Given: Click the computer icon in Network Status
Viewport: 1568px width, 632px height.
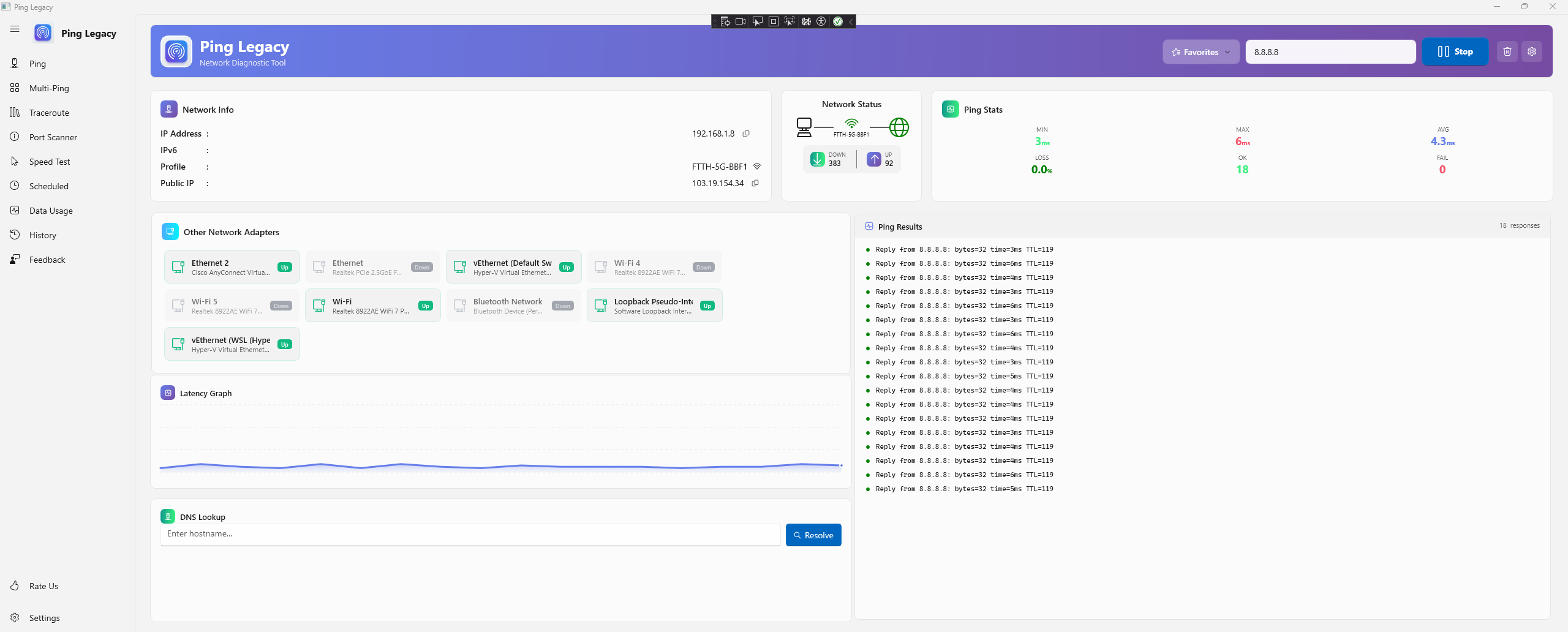Looking at the screenshot, I should (804, 127).
